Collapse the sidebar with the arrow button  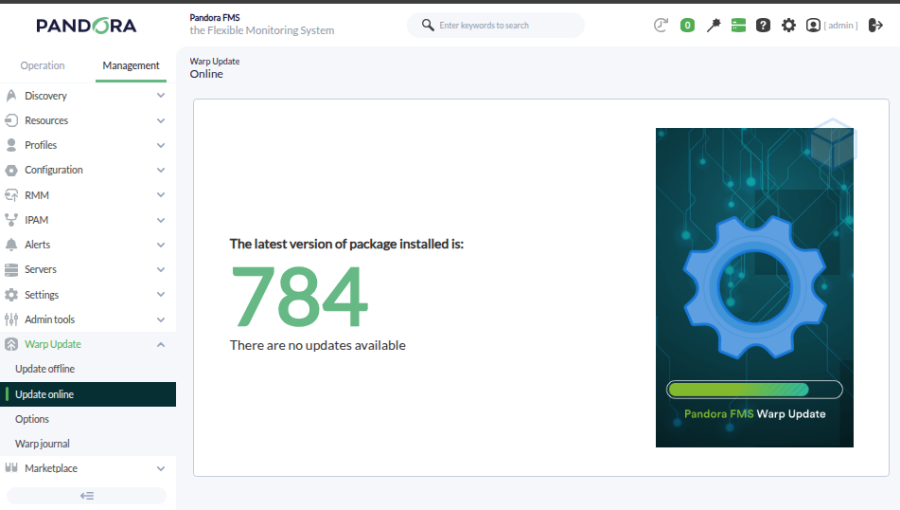point(86,496)
